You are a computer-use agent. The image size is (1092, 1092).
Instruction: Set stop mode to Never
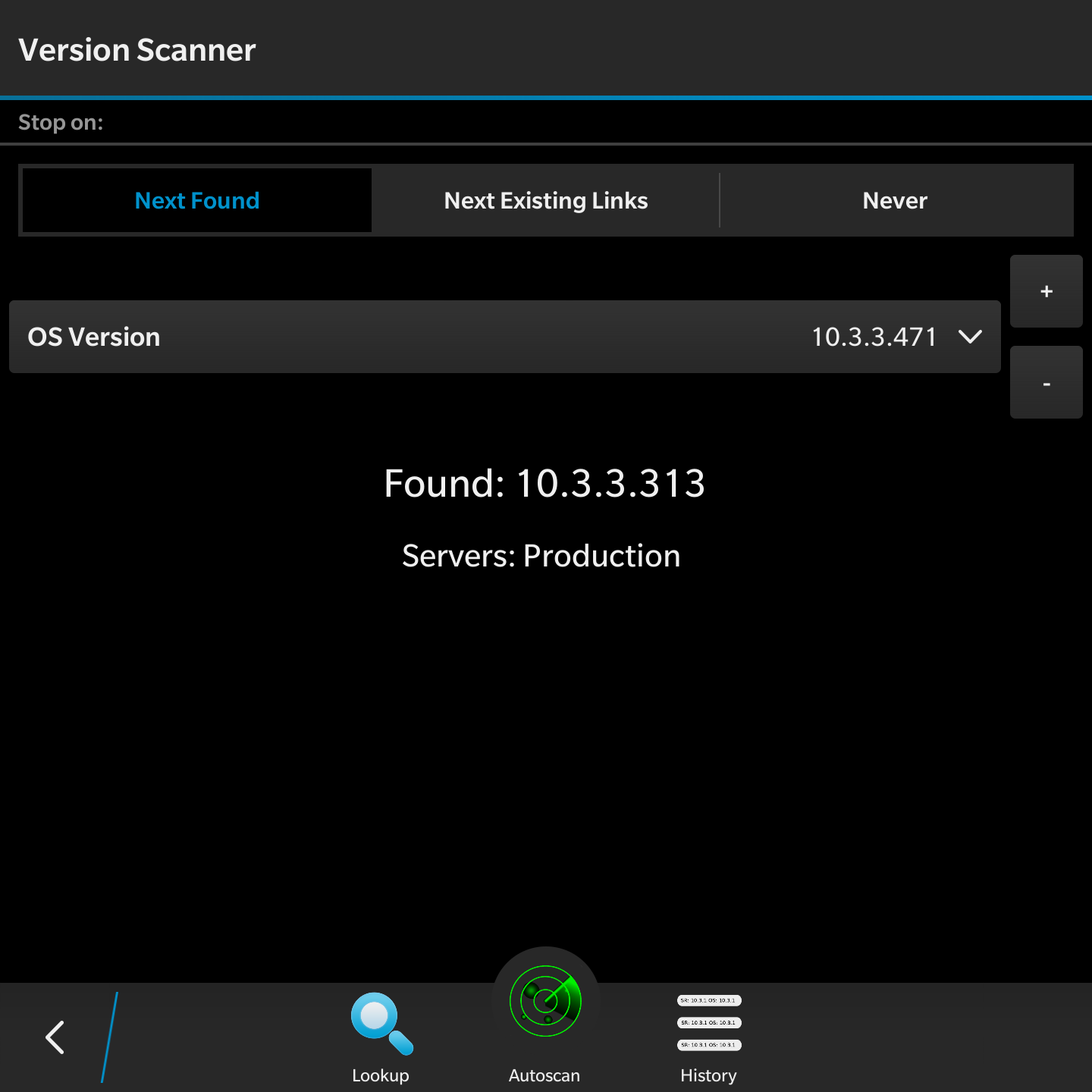click(895, 200)
